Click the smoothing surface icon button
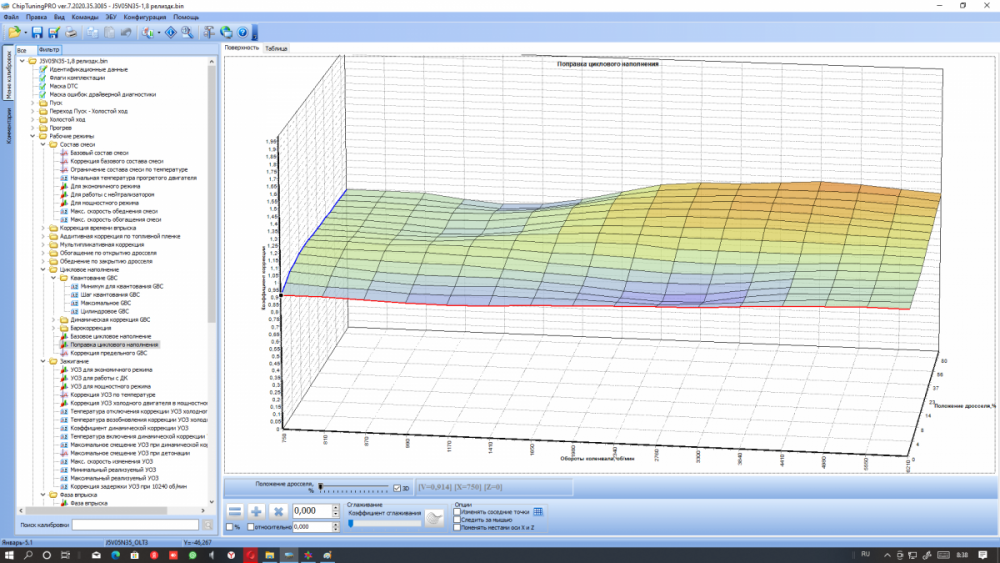 click(433, 517)
